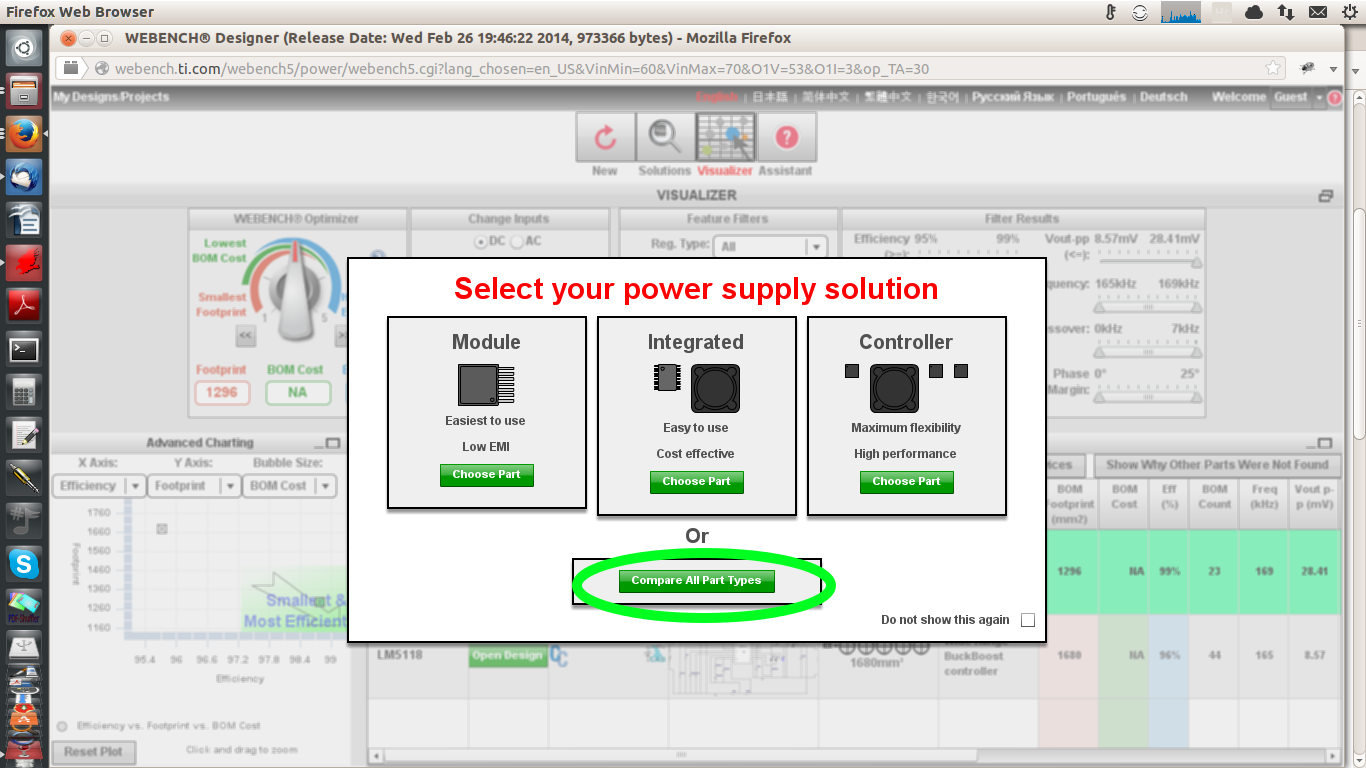
Task: Open the temperature indicator in tray
Action: pos(1111,12)
